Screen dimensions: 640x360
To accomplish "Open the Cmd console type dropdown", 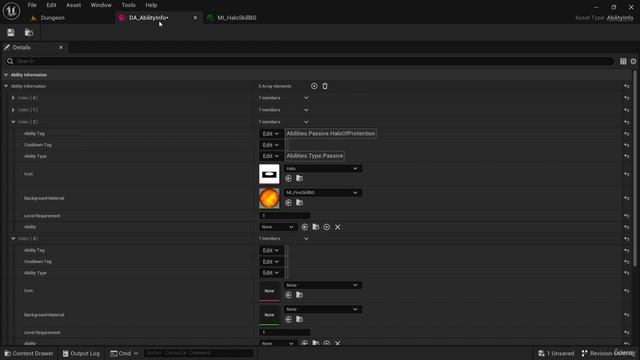I will point(124,353).
